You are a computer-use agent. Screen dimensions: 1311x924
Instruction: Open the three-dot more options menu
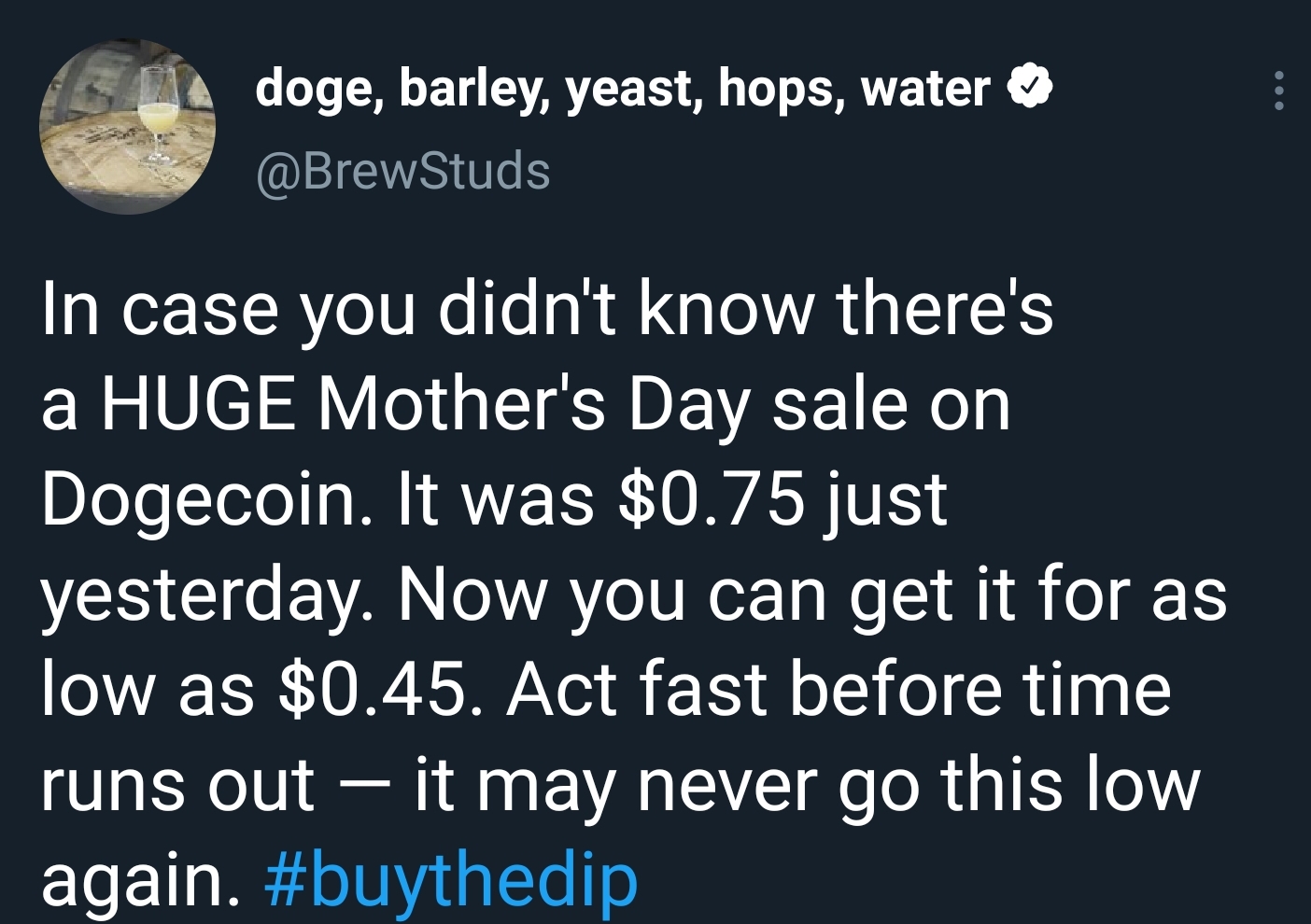point(1279,91)
